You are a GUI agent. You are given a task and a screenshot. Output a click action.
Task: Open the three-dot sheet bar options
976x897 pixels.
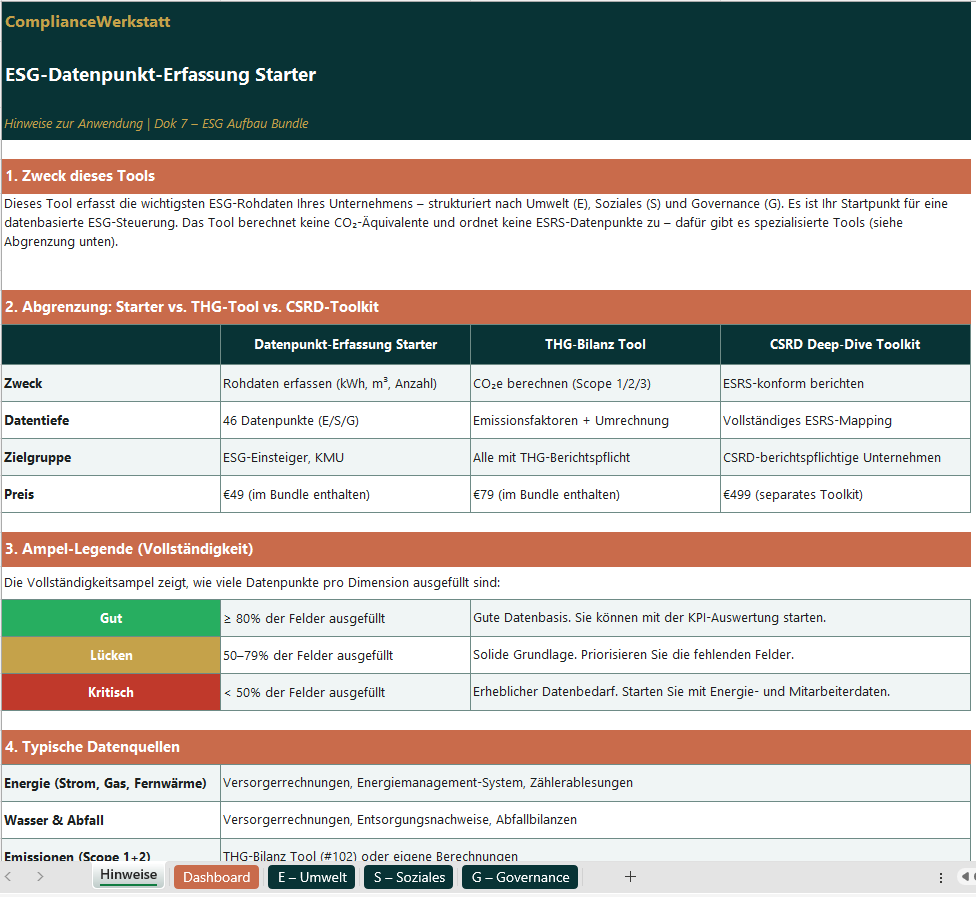click(x=940, y=877)
